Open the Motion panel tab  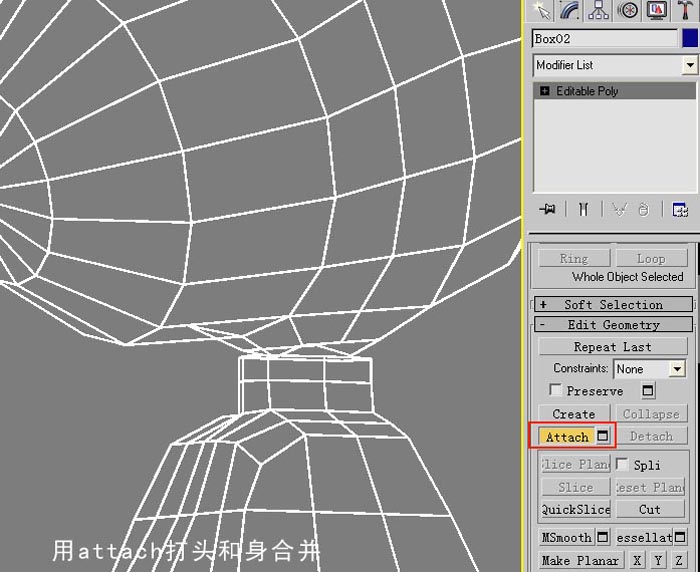coord(627,10)
